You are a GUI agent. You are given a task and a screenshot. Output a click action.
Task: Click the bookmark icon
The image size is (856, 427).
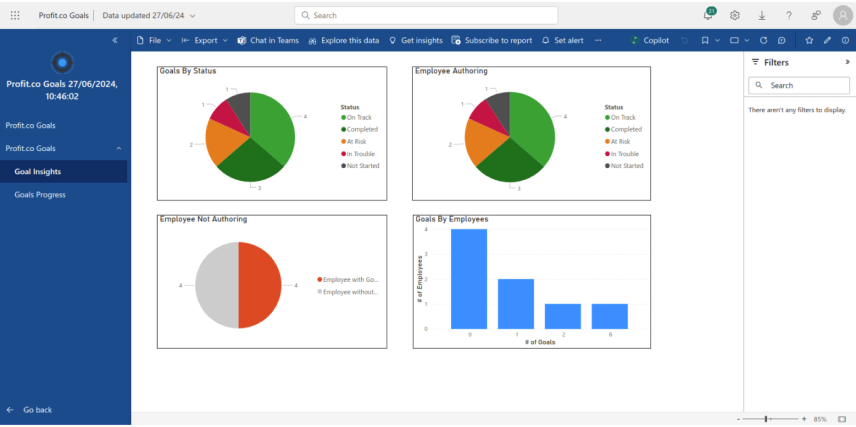(x=705, y=40)
